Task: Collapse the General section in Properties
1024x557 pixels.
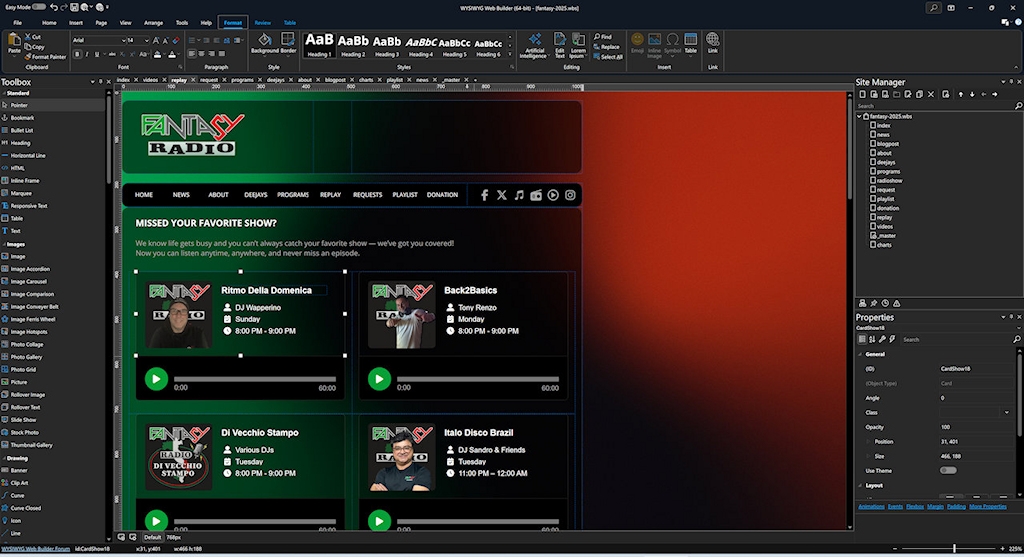Action: [860, 355]
